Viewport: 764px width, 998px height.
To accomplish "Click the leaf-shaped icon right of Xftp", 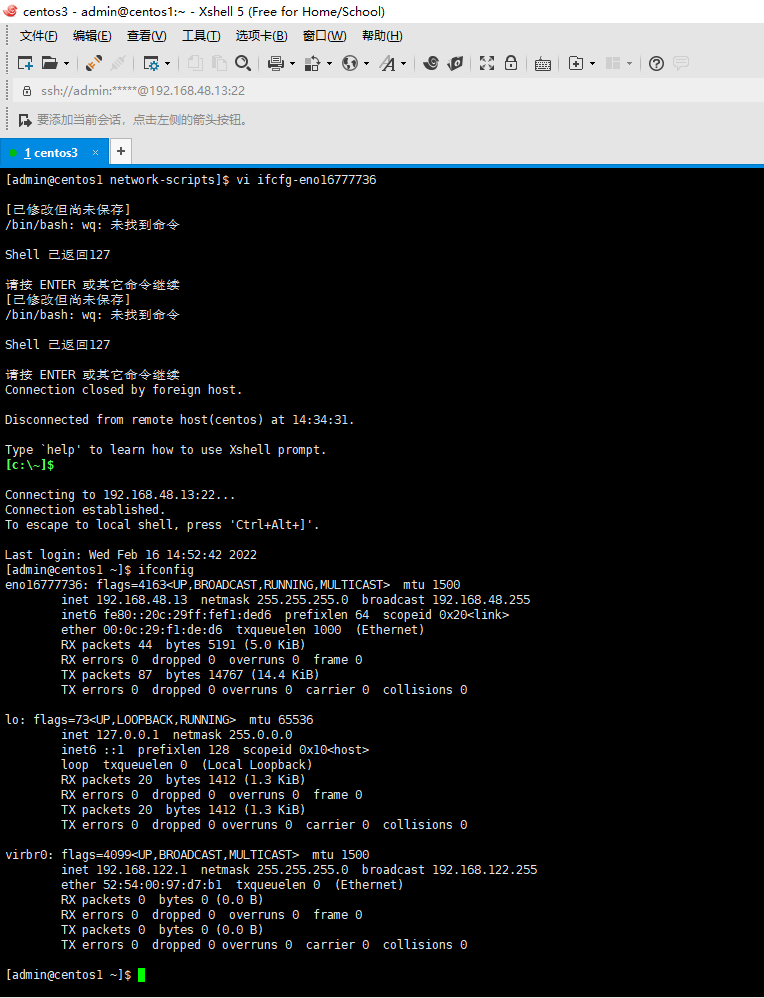I will click(x=455, y=63).
